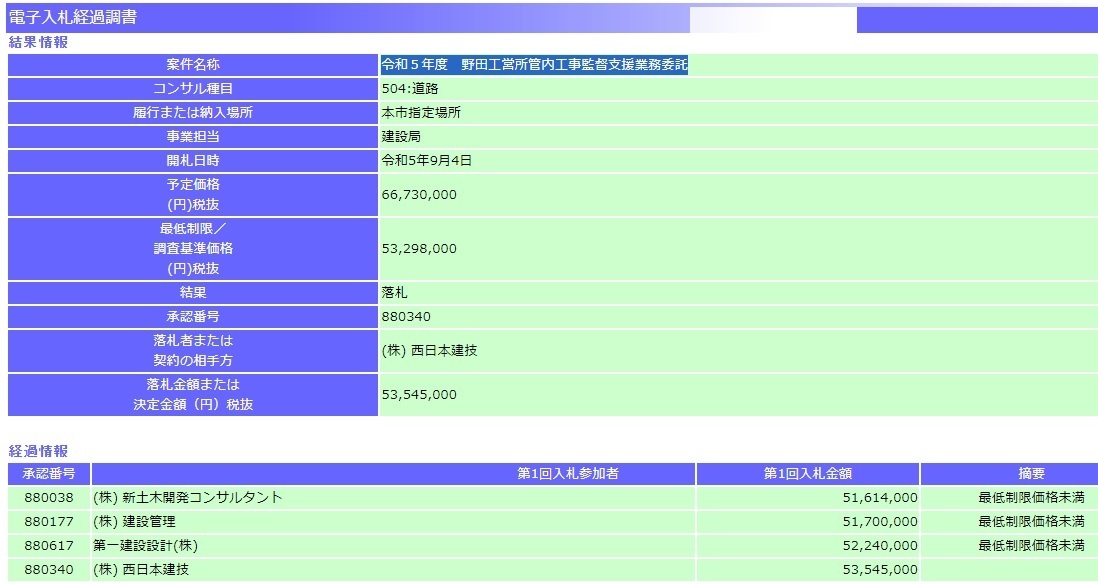Viewport: 1098px width, 586px height.
Task: Select the 建設局 department value
Action: (x=401, y=137)
